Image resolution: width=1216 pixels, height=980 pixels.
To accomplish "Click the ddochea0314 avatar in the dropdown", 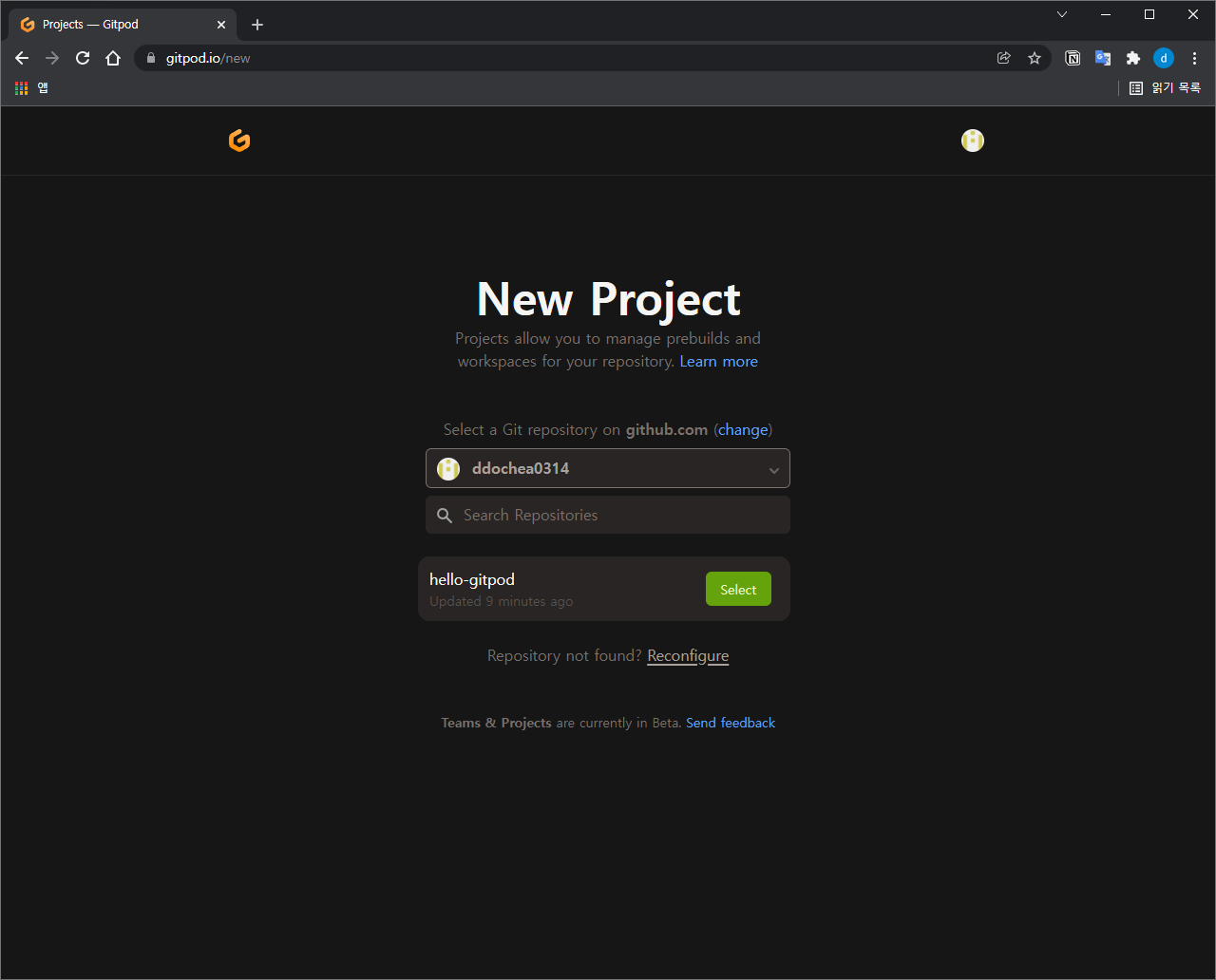I will coord(448,469).
